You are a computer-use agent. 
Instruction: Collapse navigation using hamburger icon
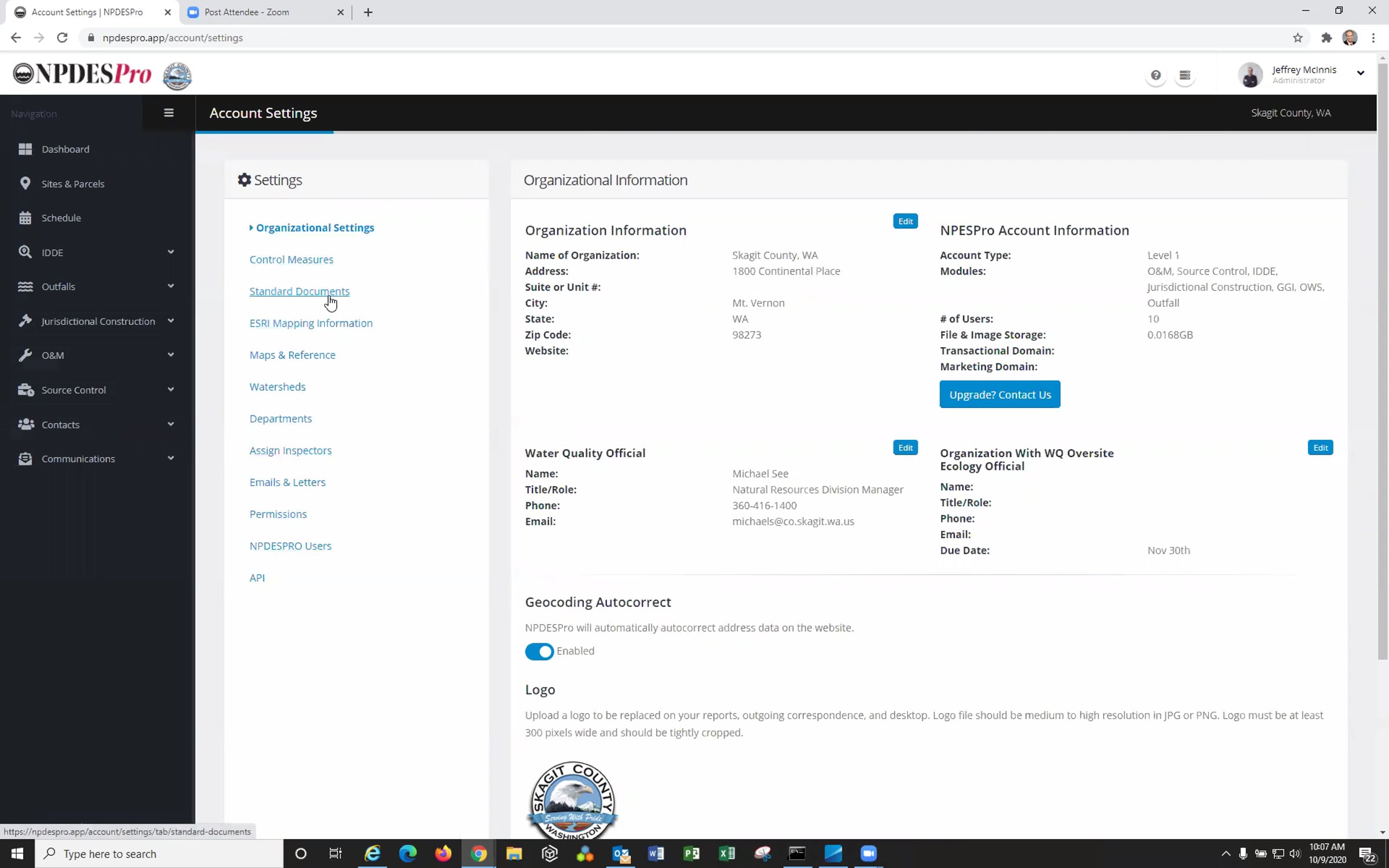[x=168, y=113]
